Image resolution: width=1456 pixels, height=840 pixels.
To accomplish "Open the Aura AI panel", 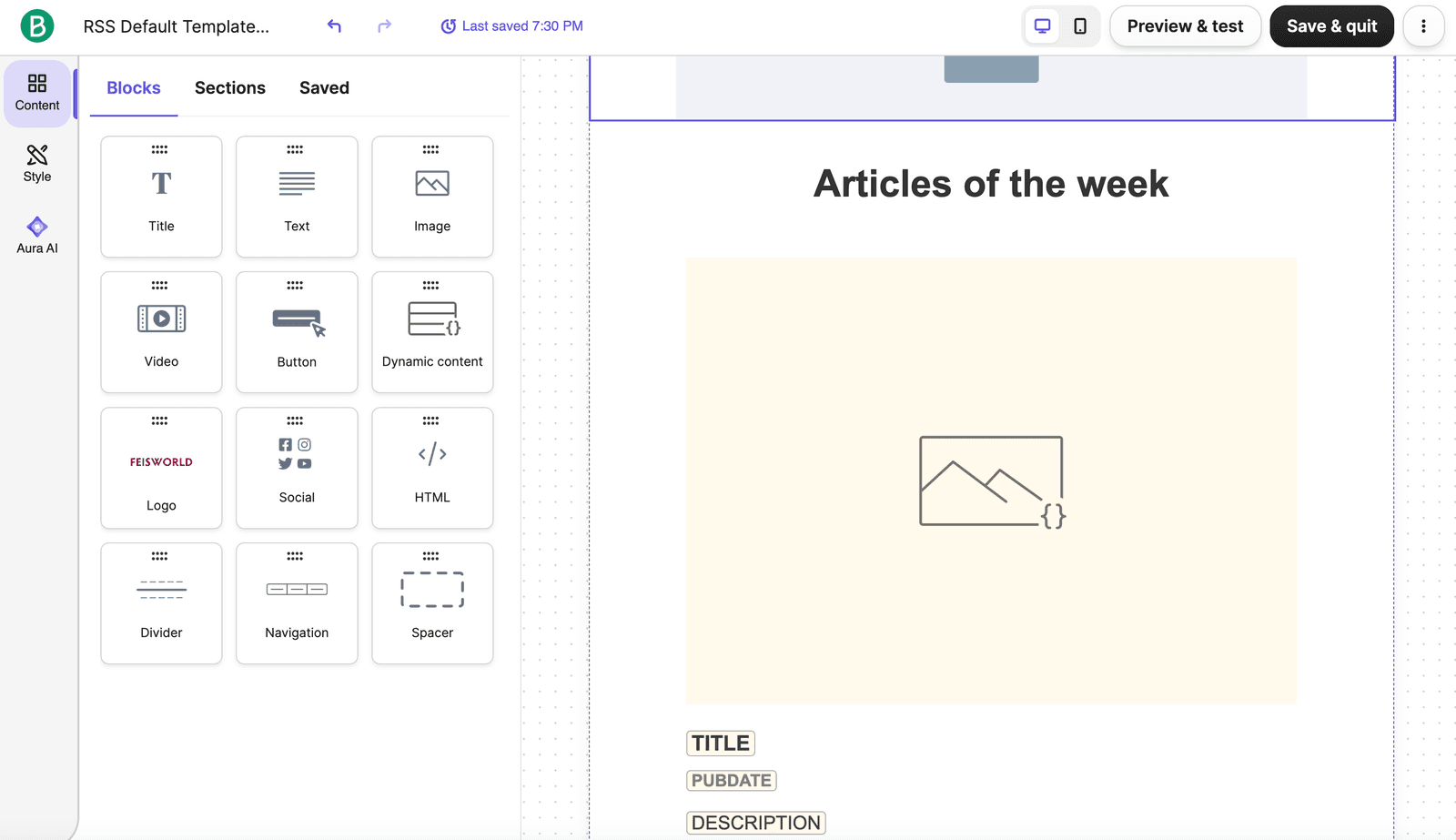I will (x=37, y=236).
